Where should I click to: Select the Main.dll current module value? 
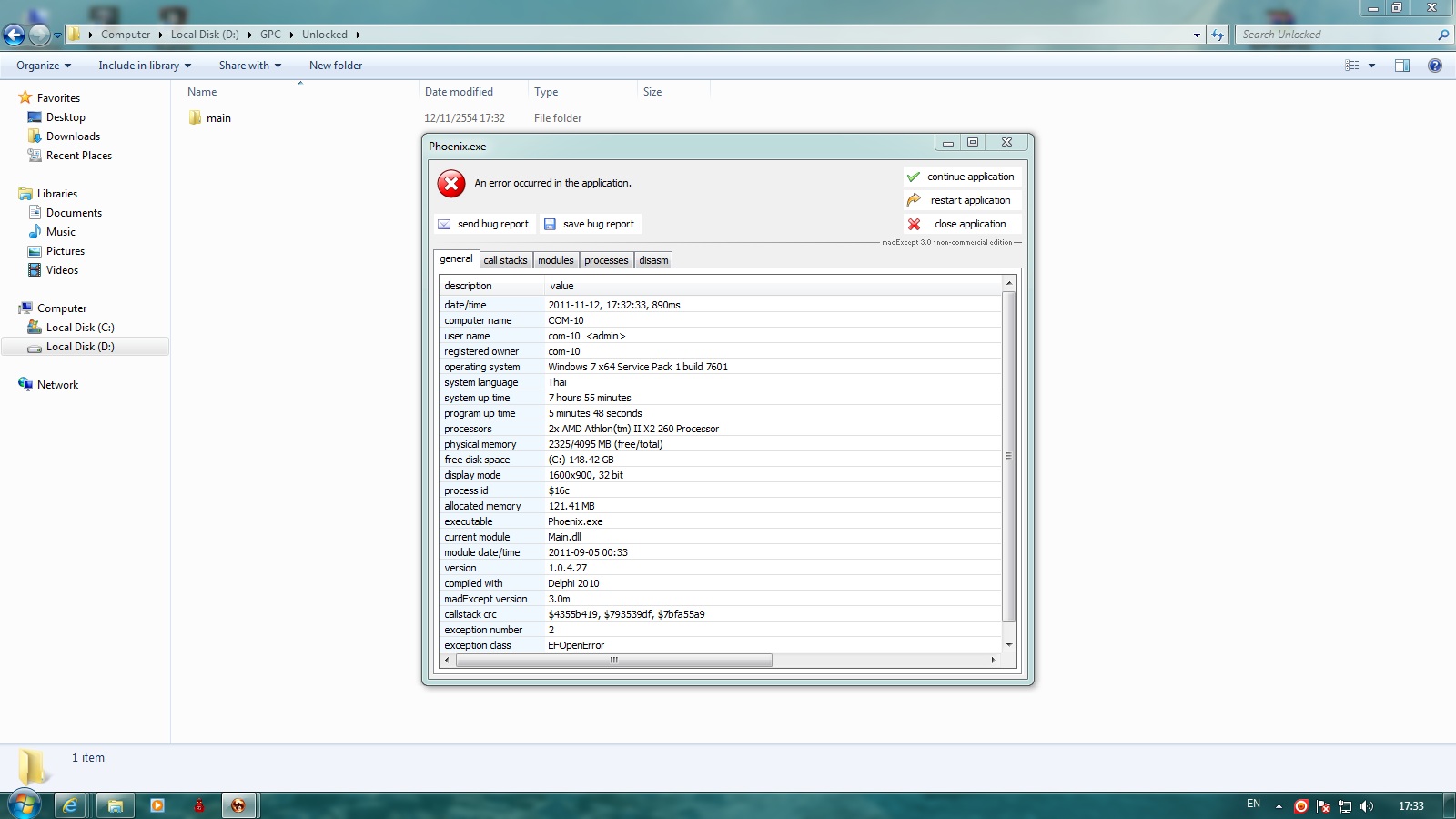pyautogui.click(x=564, y=537)
